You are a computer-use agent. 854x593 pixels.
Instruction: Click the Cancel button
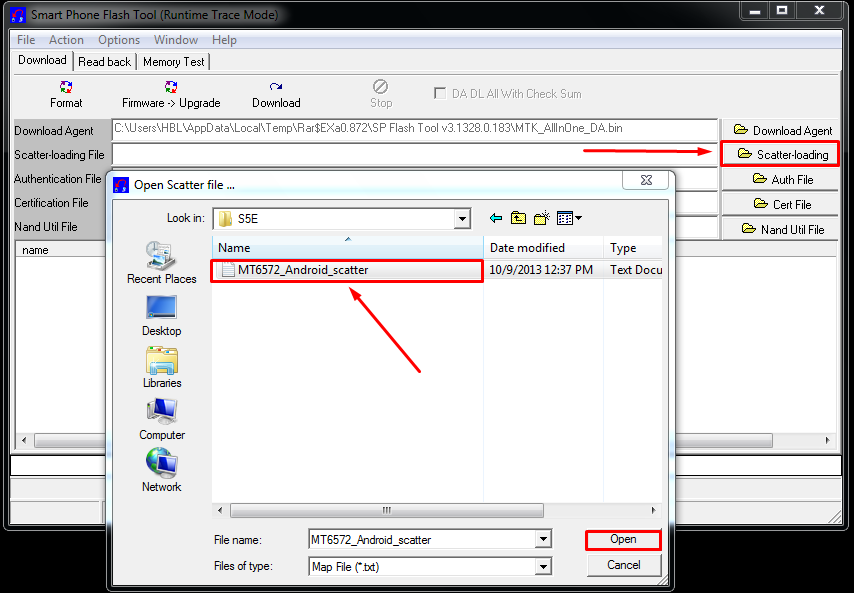tap(624, 565)
